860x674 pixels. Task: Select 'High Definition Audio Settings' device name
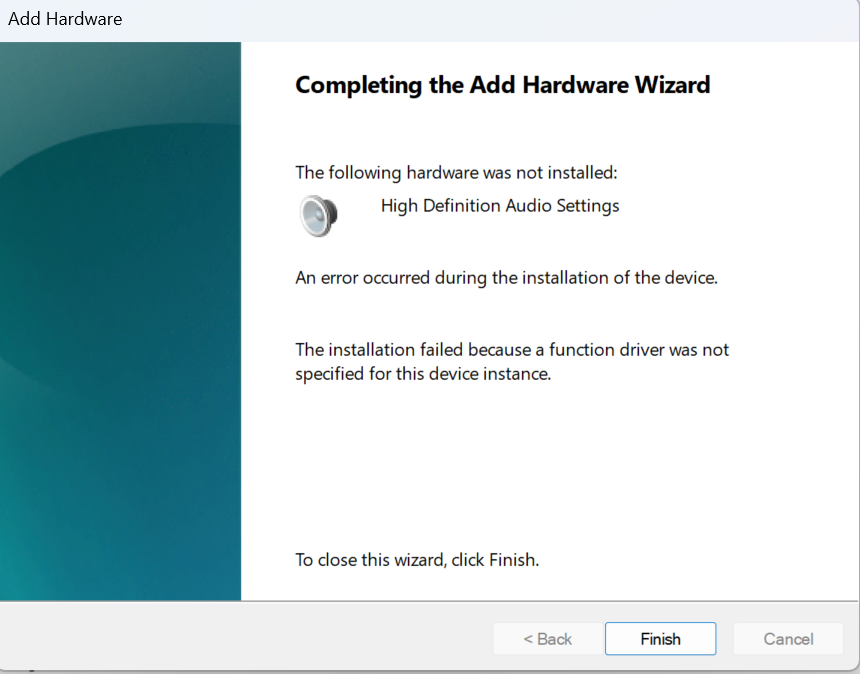click(500, 206)
